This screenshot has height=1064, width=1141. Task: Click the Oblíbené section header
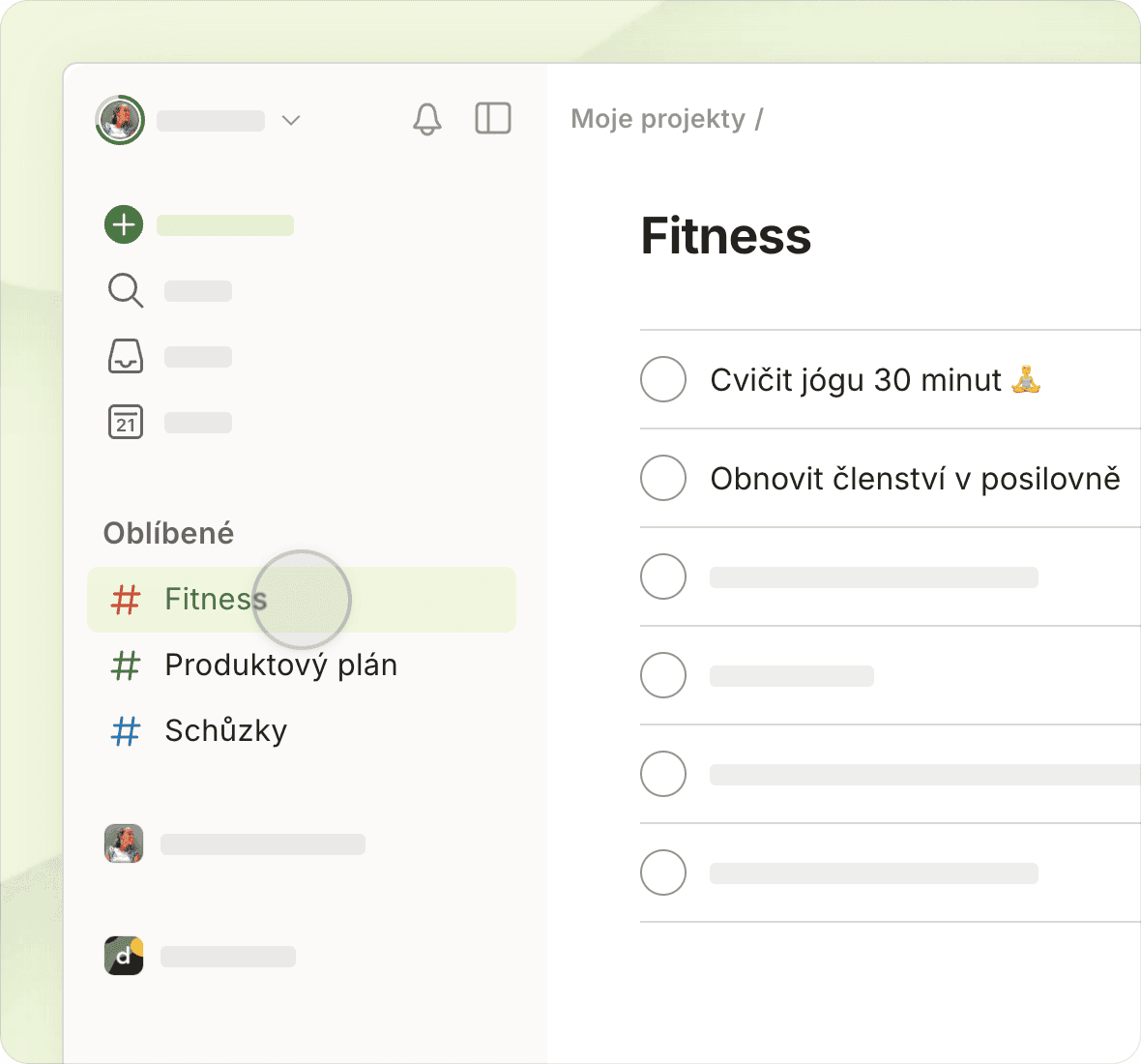click(x=168, y=533)
